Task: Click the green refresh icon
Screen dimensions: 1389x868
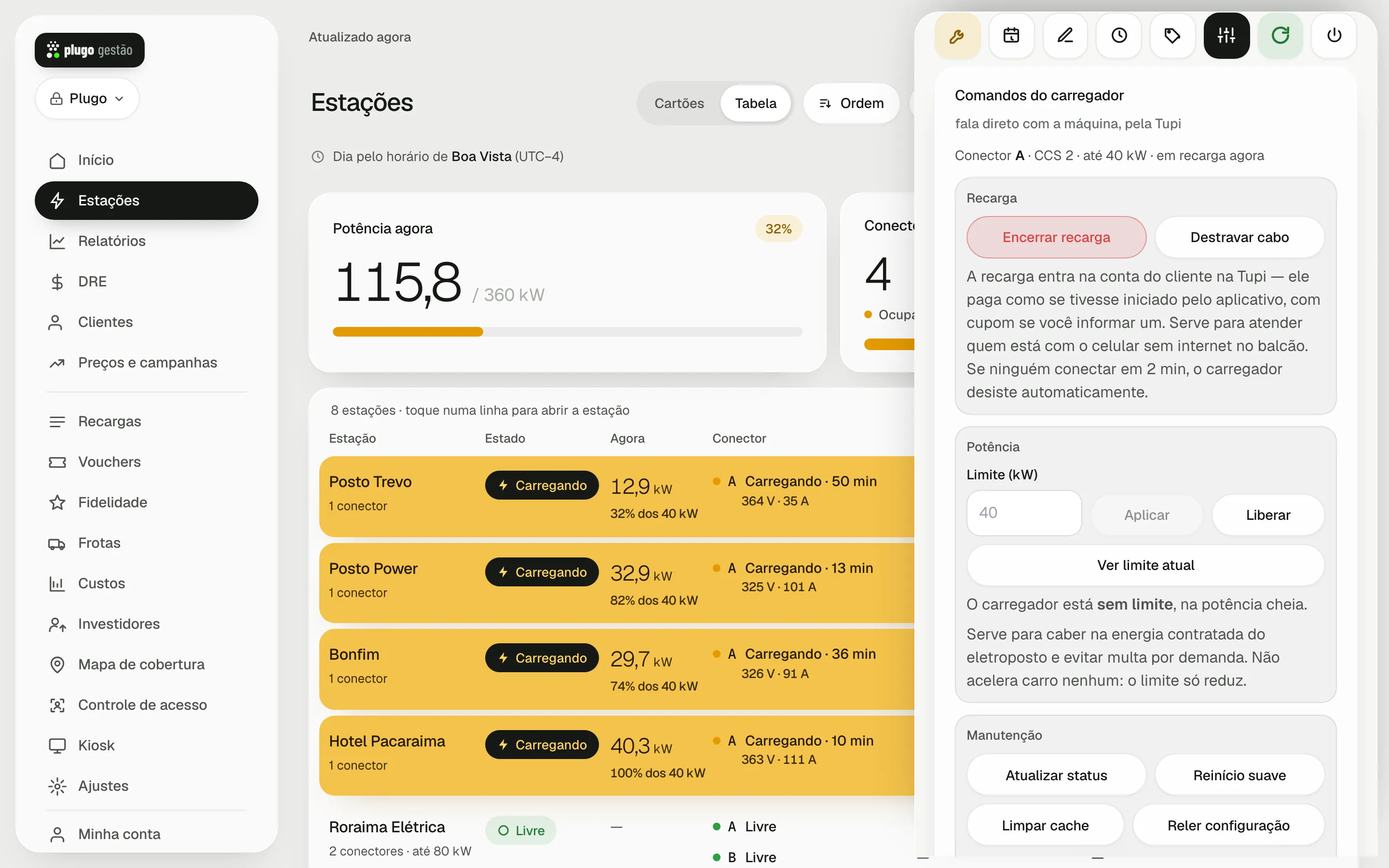Action: 1280,36
